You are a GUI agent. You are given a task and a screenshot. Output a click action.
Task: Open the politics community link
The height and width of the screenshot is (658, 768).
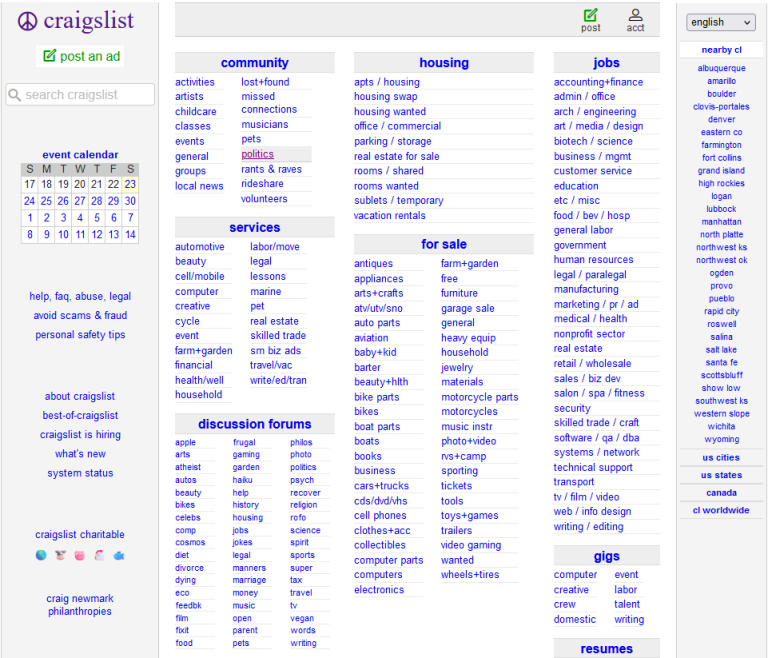click(258, 154)
